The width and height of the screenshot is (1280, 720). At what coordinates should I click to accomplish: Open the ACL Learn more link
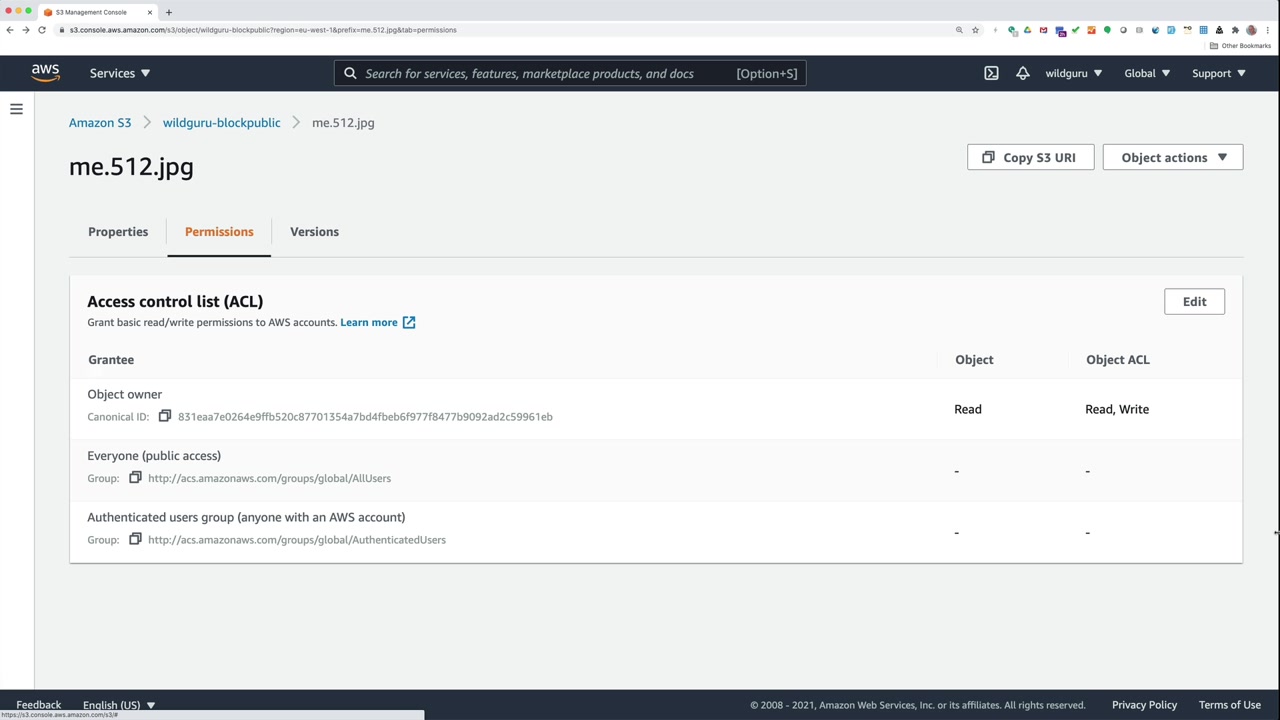pyautogui.click(x=377, y=322)
